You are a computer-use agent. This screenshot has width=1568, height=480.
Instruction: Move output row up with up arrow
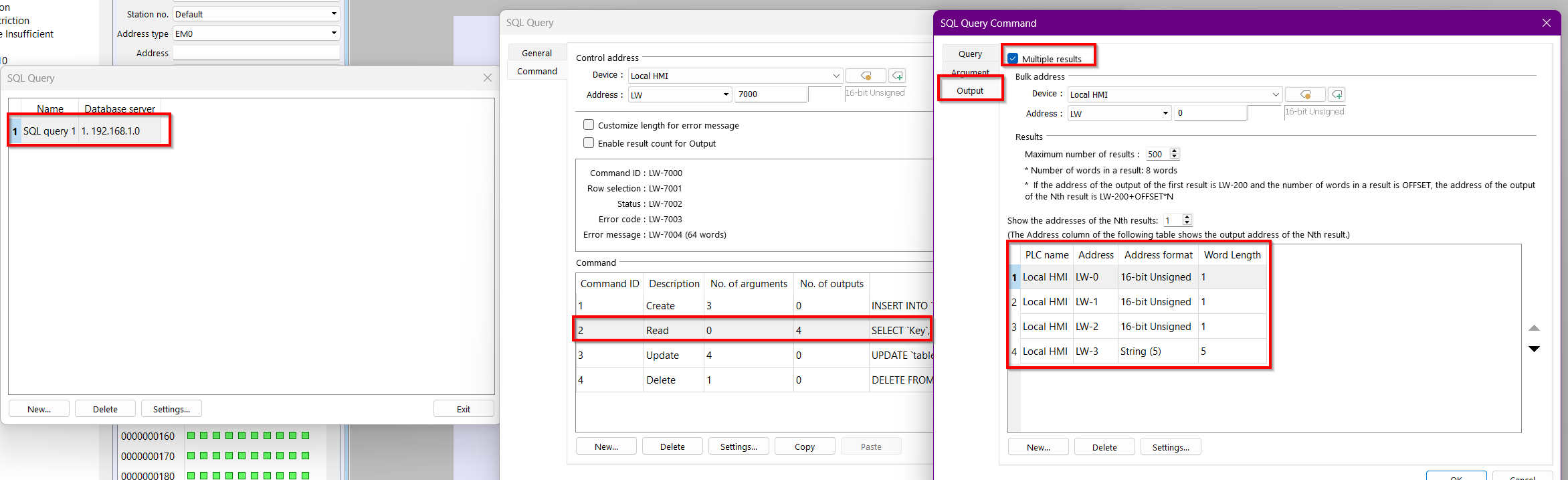pyautogui.click(x=1534, y=328)
